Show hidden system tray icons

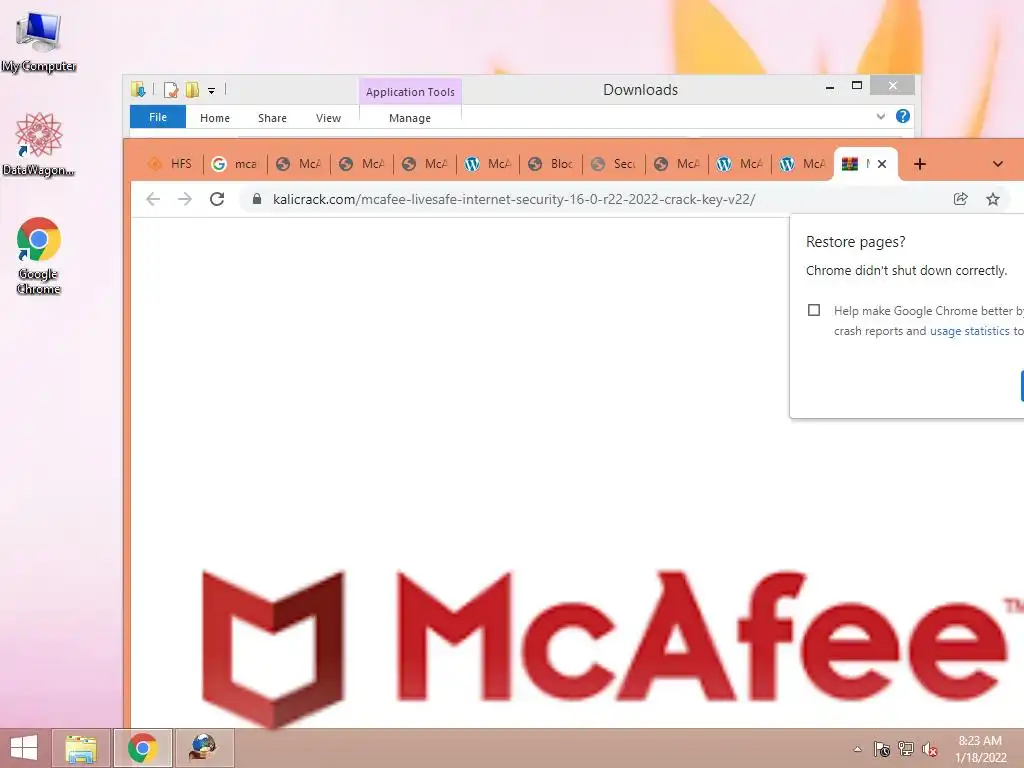pos(857,749)
